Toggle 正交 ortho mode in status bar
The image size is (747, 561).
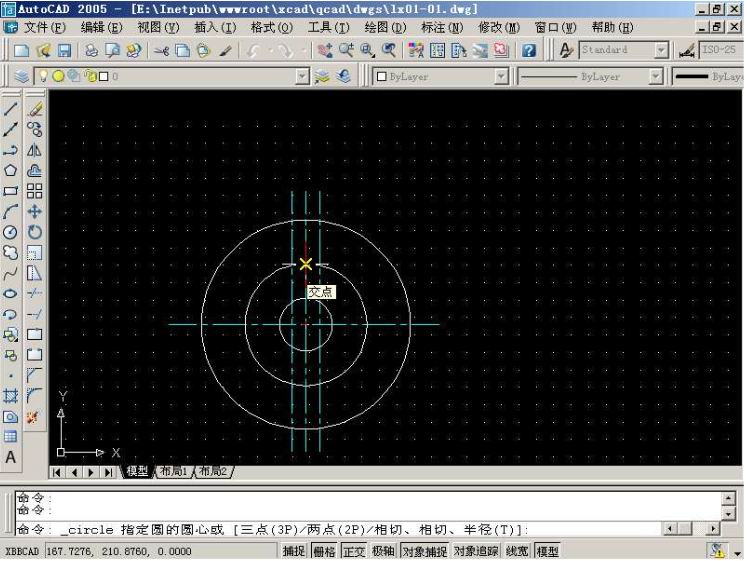click(x=354, y=551)
